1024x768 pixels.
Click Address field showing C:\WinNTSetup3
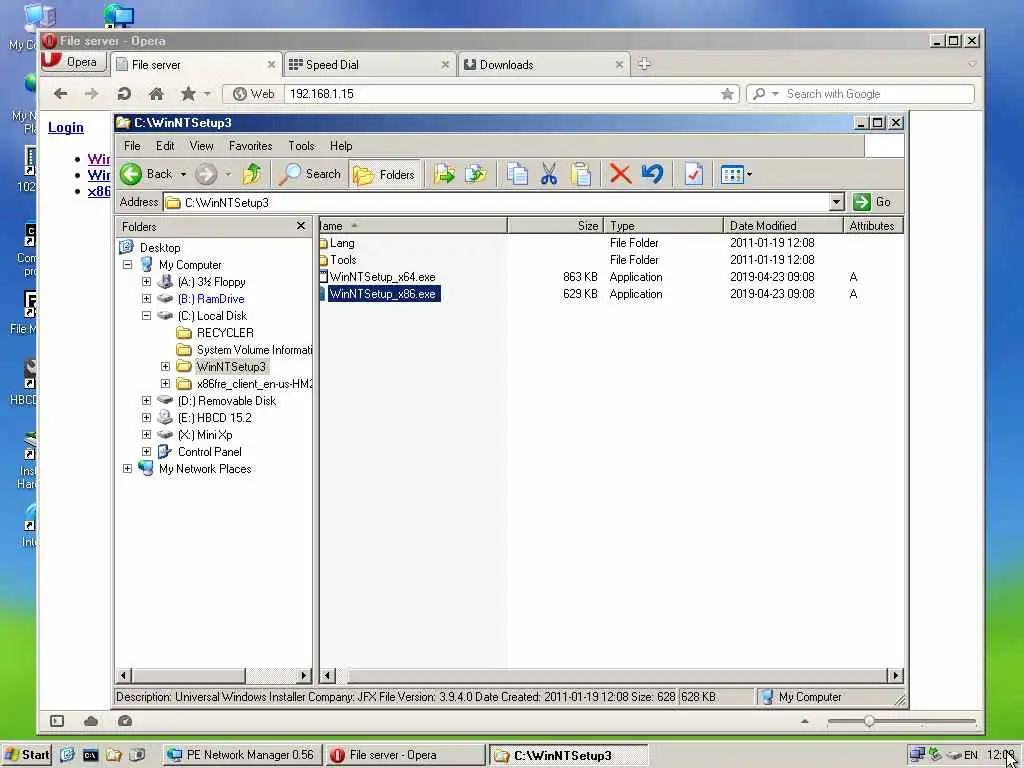(x=496, y=202)
